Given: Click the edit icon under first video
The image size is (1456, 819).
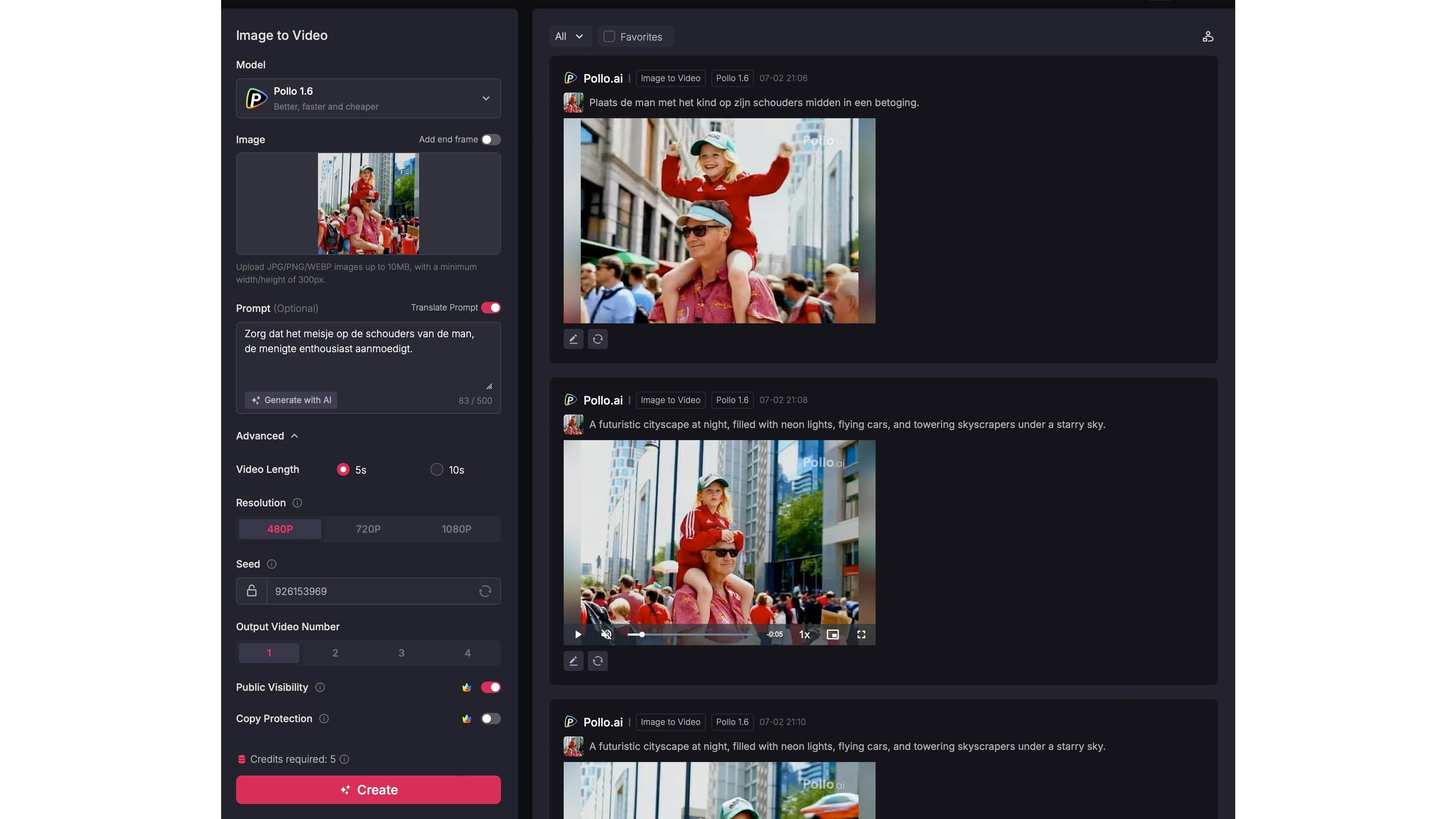Looking at the screenshot, I should 573,339.
